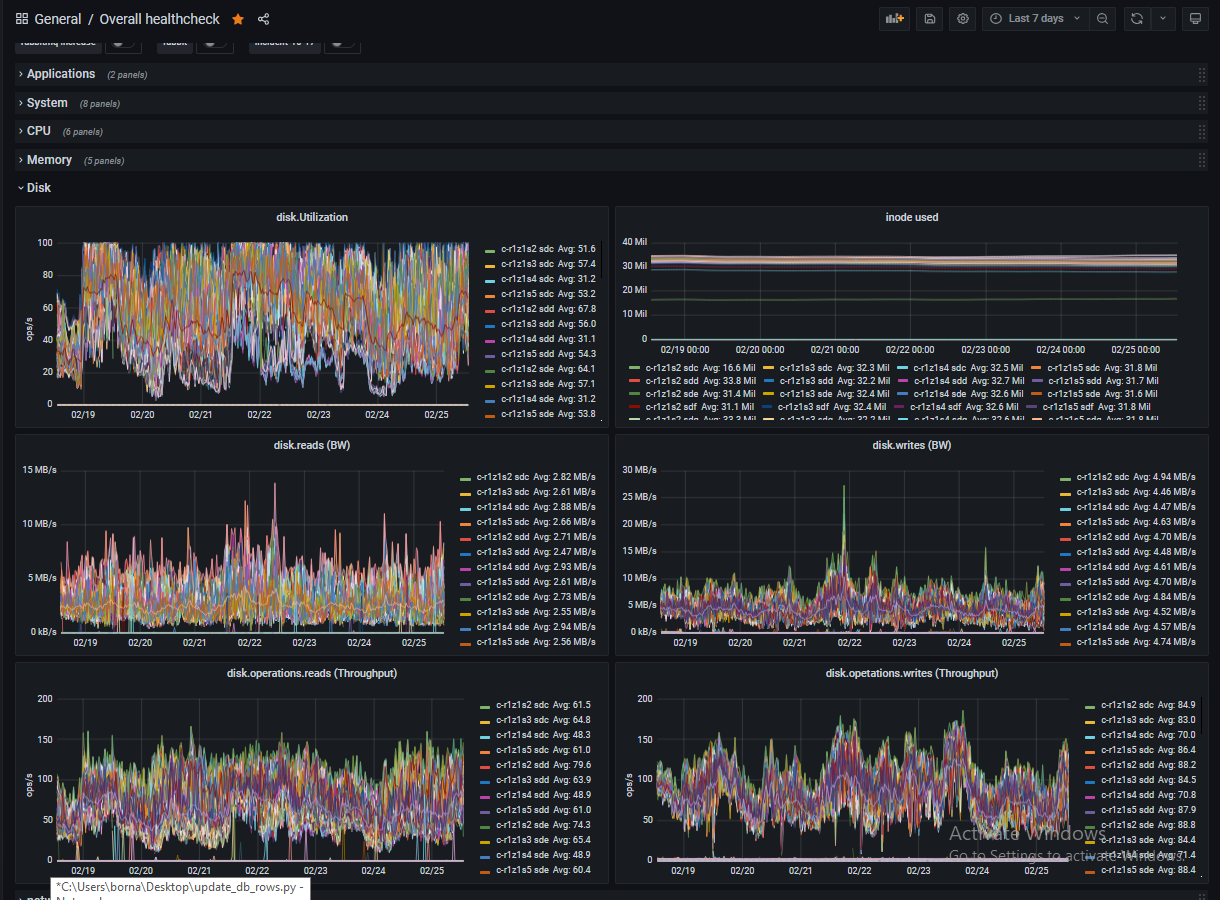Image resolution: width=1220 pixels, height=900 pixels.
Task: Refresh the dashboard
Action: (1137, 19)
